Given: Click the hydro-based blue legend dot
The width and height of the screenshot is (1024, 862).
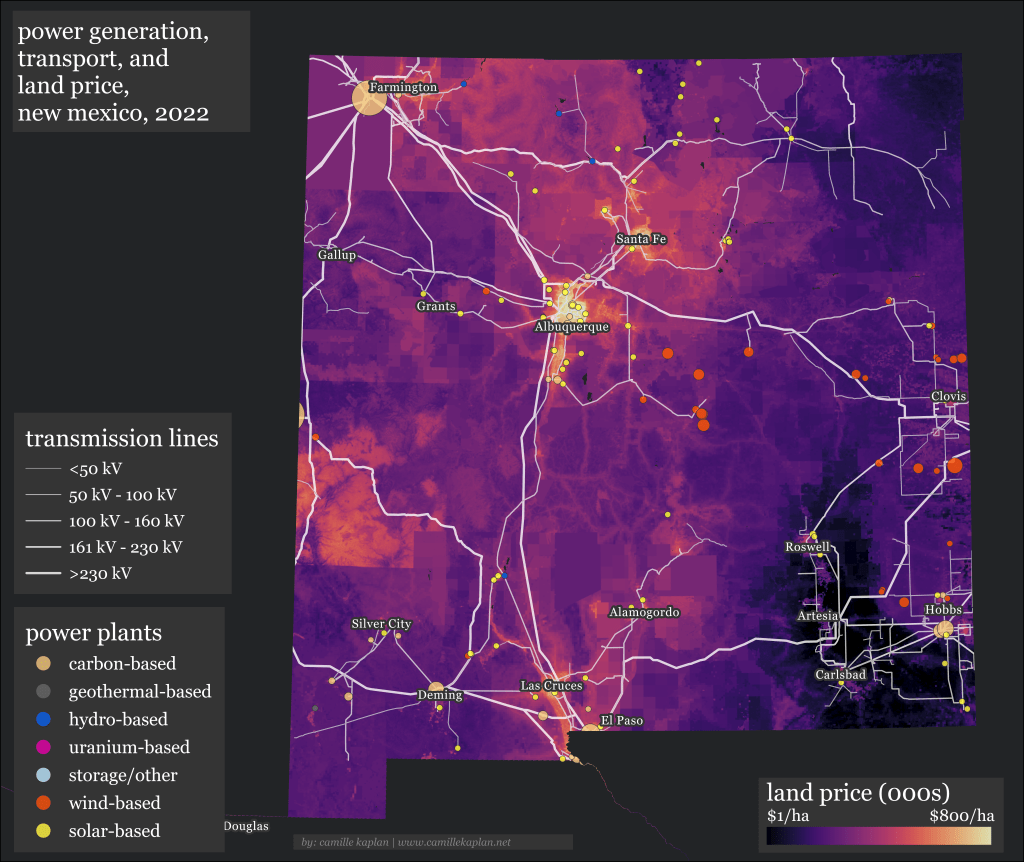Looking at the screenshot, I should point(42,720).
